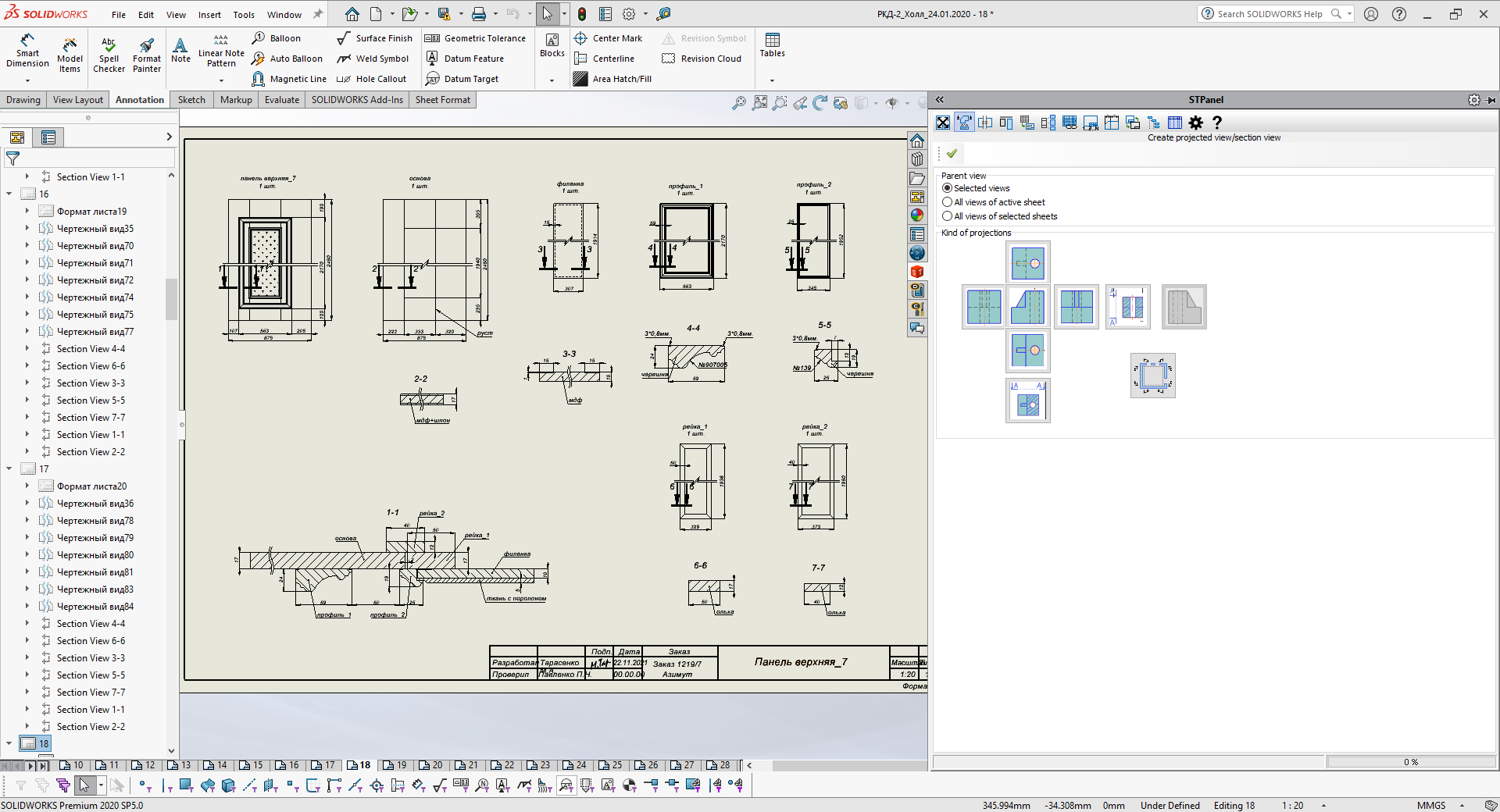
Task: Activate the Format Painter
Action: click(147, 54)
